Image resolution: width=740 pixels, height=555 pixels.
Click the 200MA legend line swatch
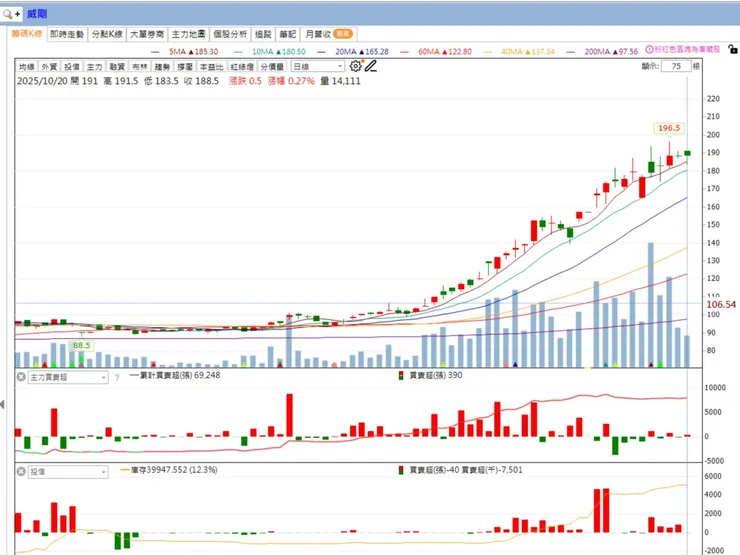571,52
